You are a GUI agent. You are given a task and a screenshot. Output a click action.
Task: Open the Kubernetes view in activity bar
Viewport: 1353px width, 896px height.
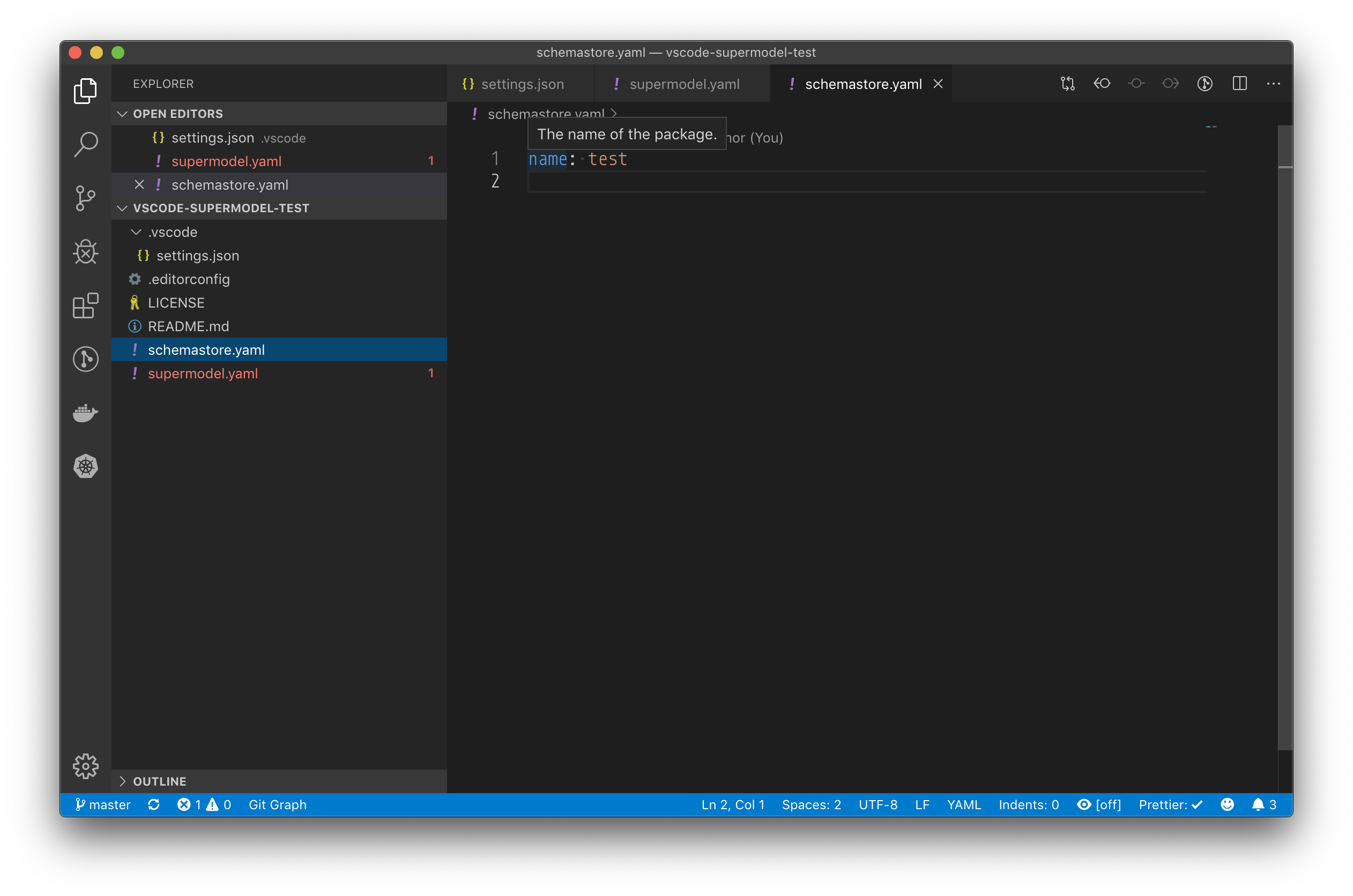[85, 466]
